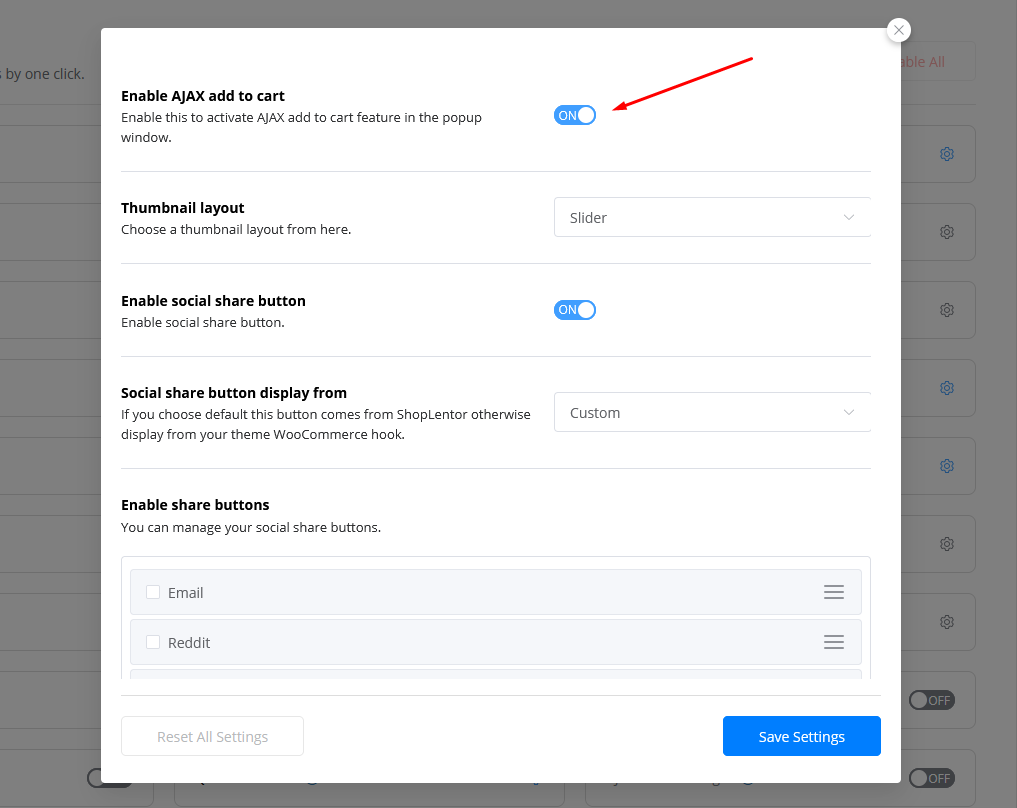The image size is (1017, 808).
Task: Open the Social share button display from dropdown
Action: (x=712, y=412)
